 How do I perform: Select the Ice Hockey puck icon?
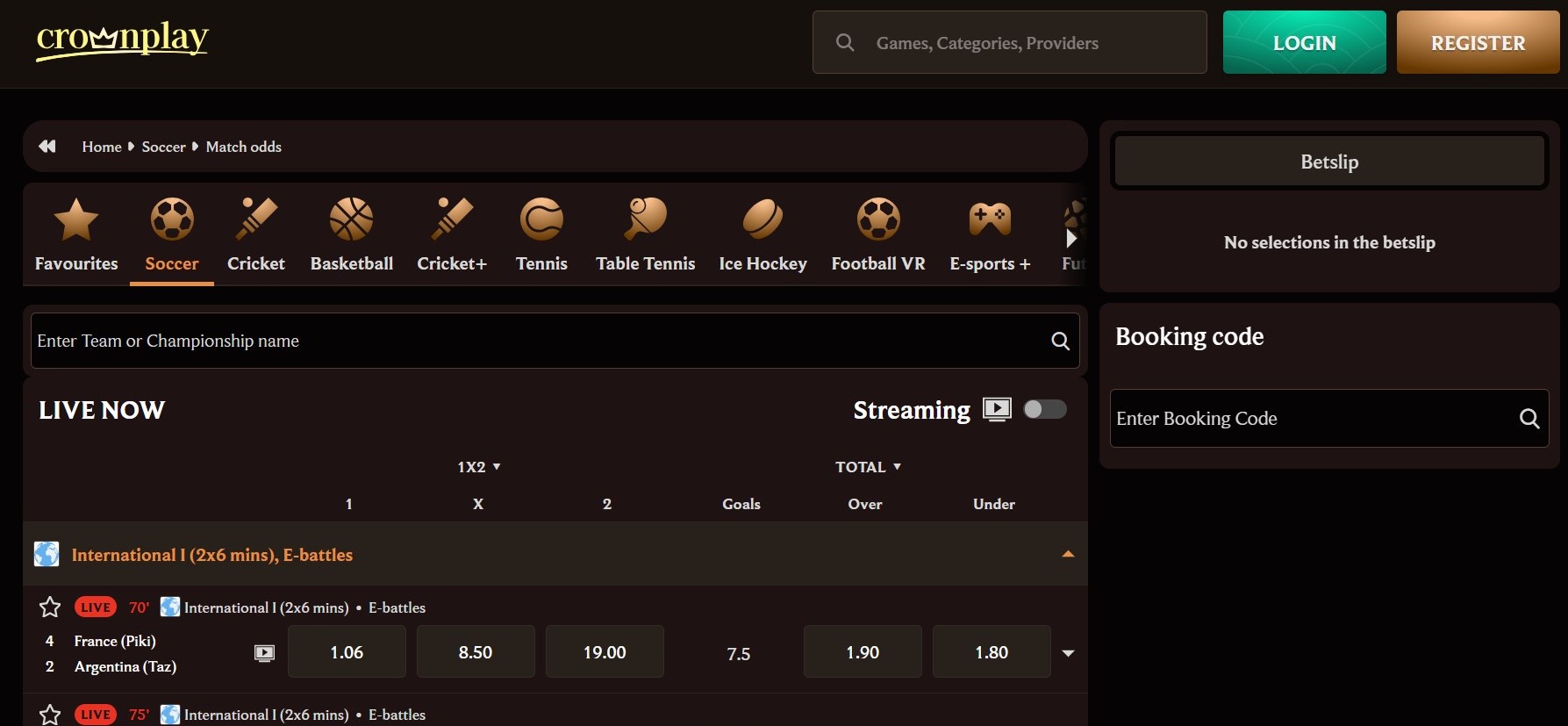coord(763,219)
